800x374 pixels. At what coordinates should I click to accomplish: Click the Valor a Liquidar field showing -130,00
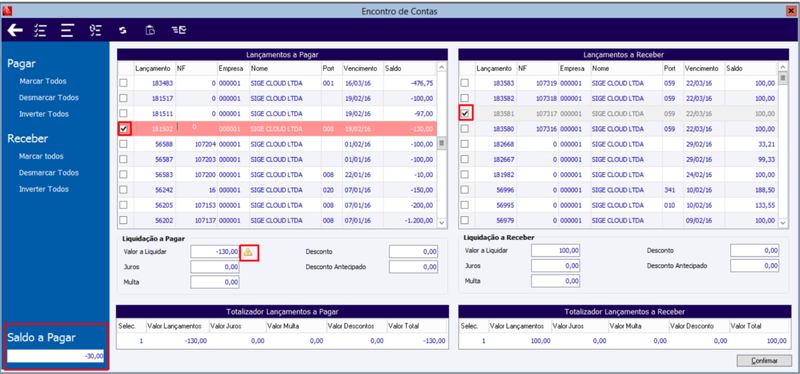(215, 252)
